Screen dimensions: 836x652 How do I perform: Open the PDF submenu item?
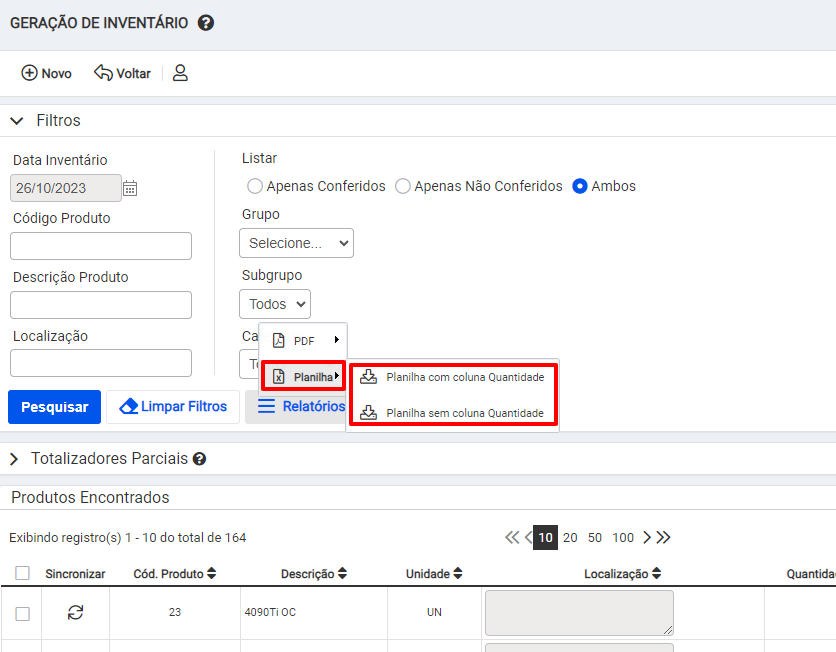tap(303, 341)
